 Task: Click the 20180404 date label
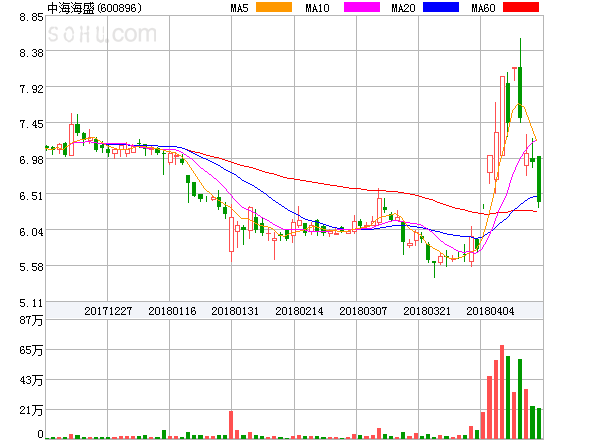pyautogui.click(x=490, y=311)
